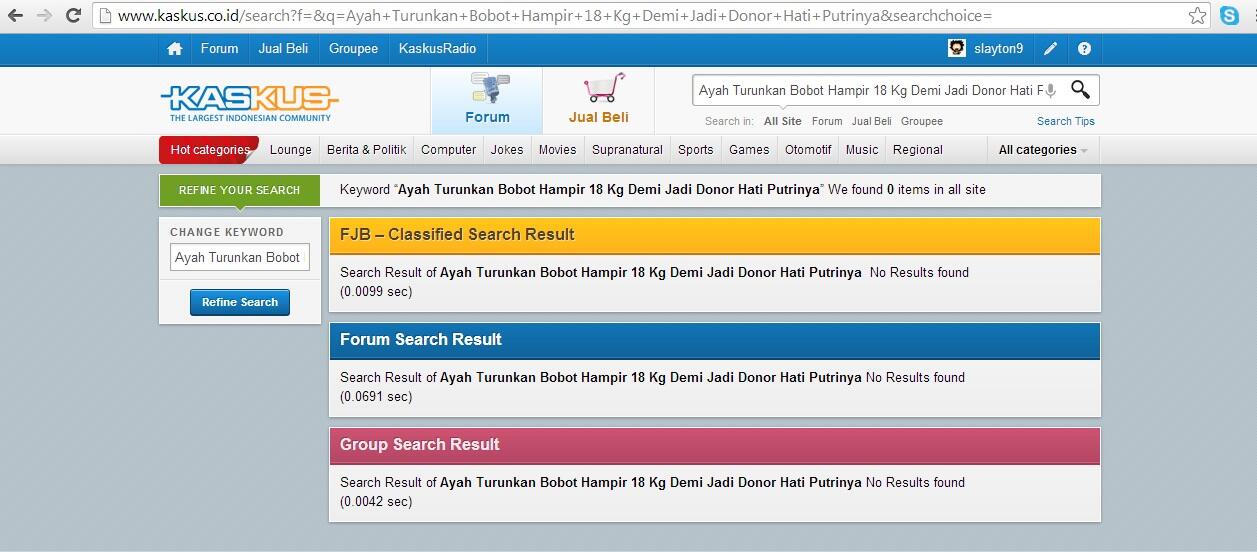Open the Berita & Politik category
The image size is (1257, 552).
(367, 150)
